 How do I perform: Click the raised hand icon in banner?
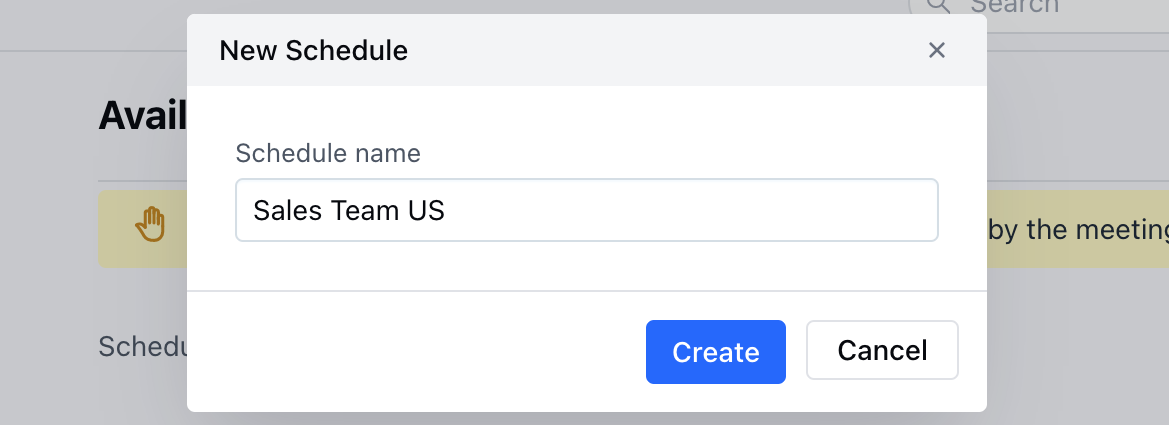pos(150,224)
